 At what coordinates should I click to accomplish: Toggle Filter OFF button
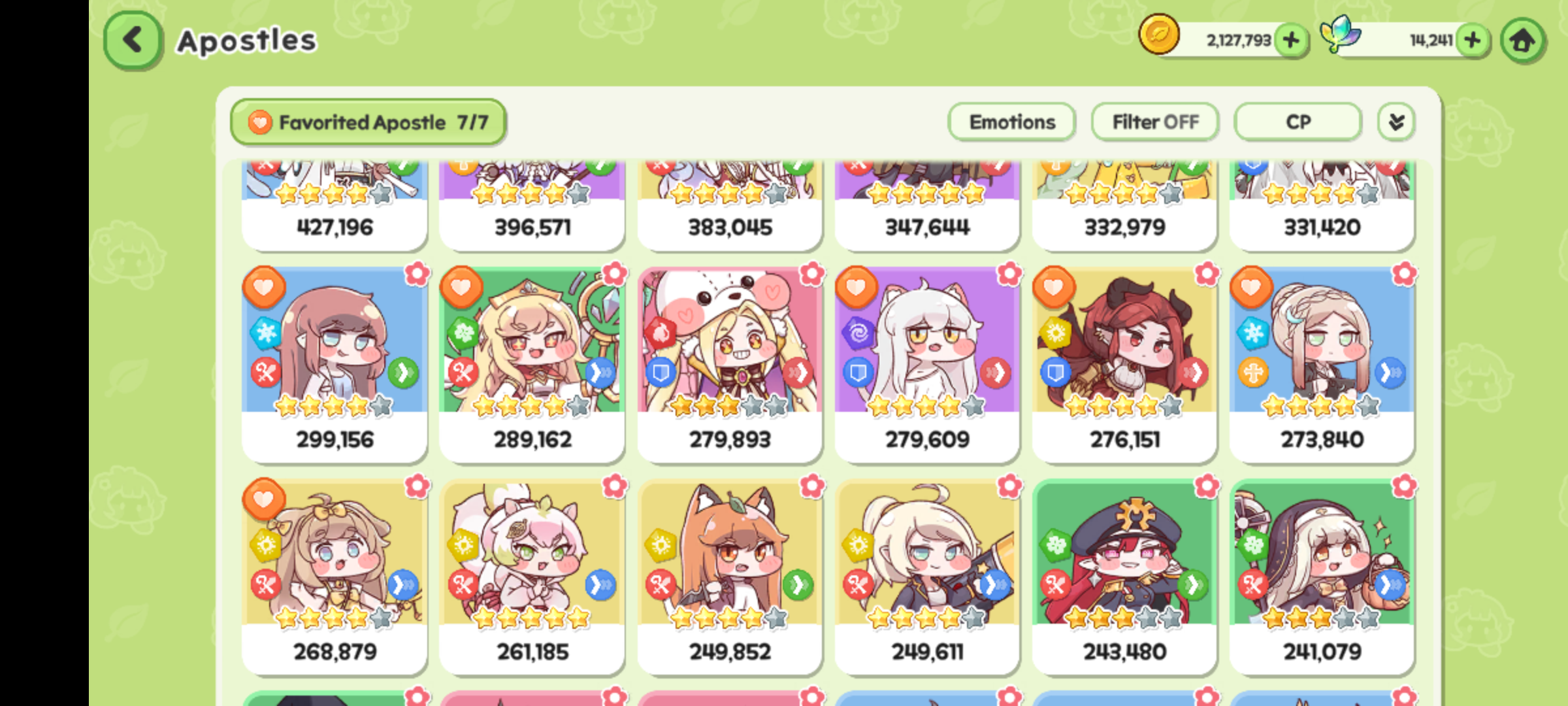click(x=1155, y=122)
